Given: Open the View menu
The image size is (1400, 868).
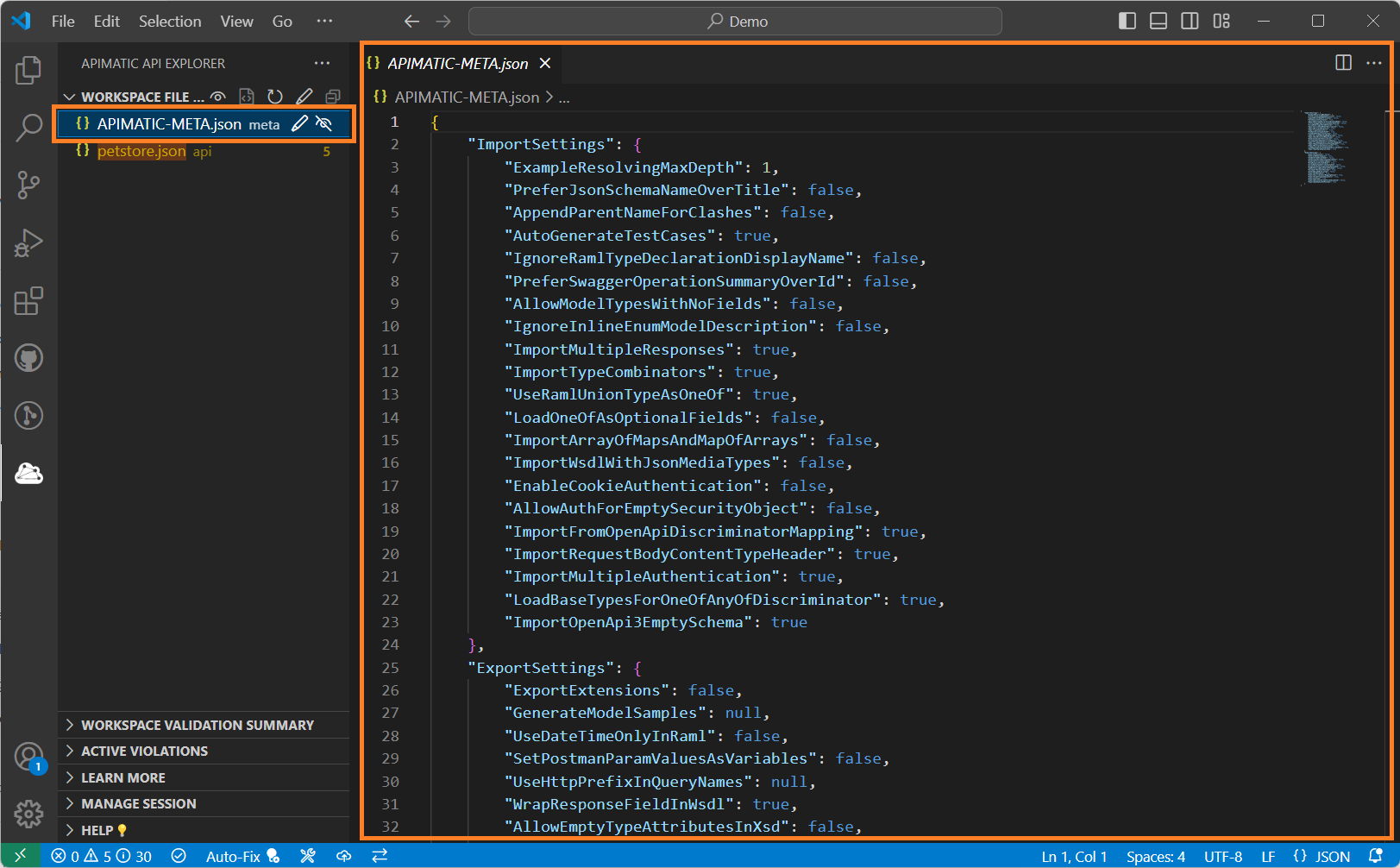Looking at the screenshot, I should [236, 22].
